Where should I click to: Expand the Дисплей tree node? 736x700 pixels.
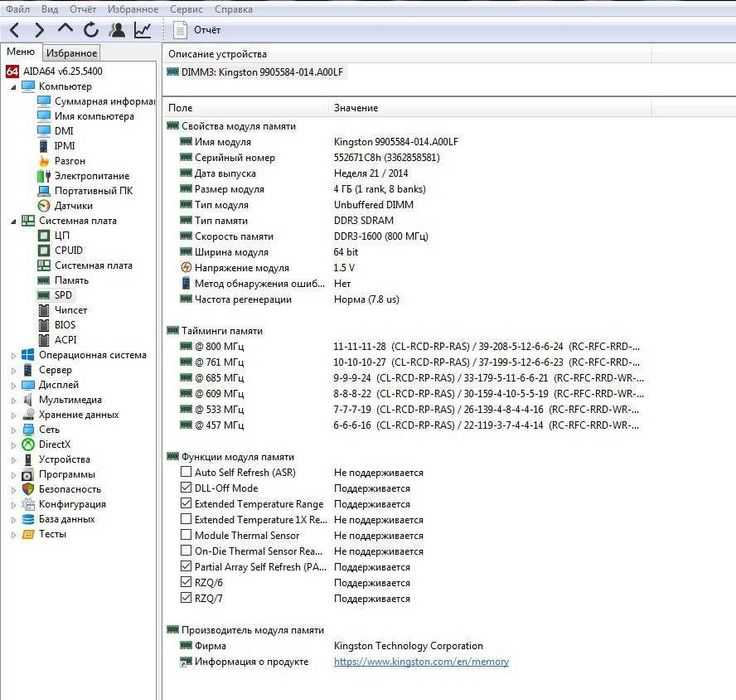coord(13,385)
